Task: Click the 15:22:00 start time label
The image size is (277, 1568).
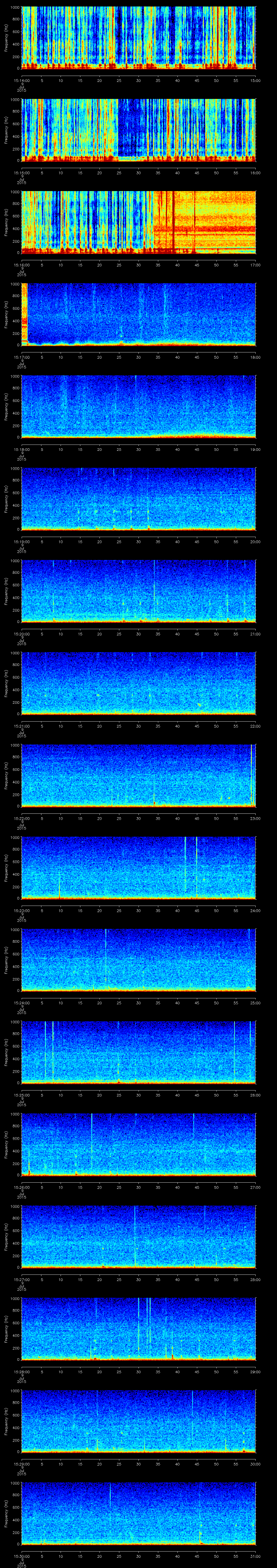Action: pos(21,818)
